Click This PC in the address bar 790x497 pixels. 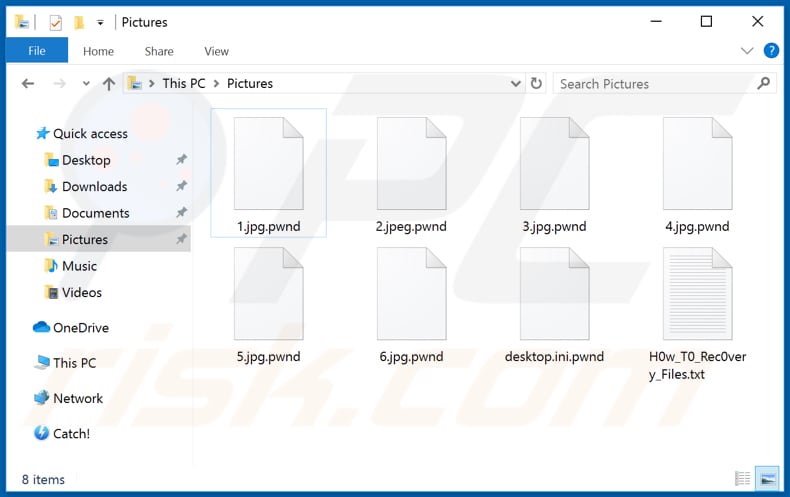(184, 83)
